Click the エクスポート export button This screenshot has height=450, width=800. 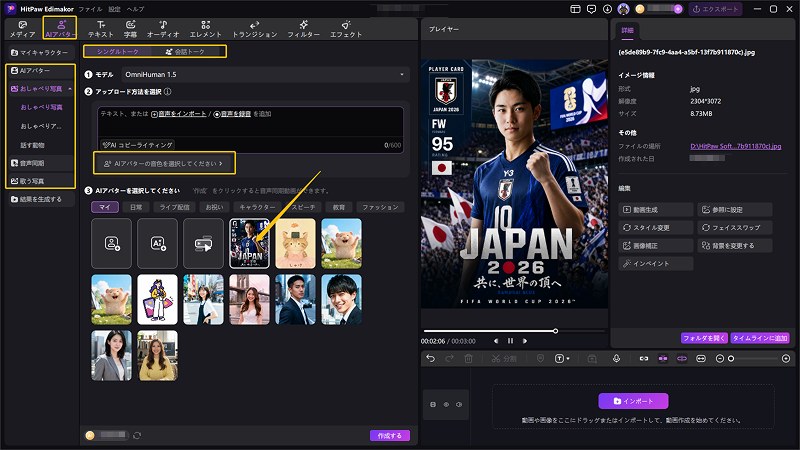tap(715, 9)
